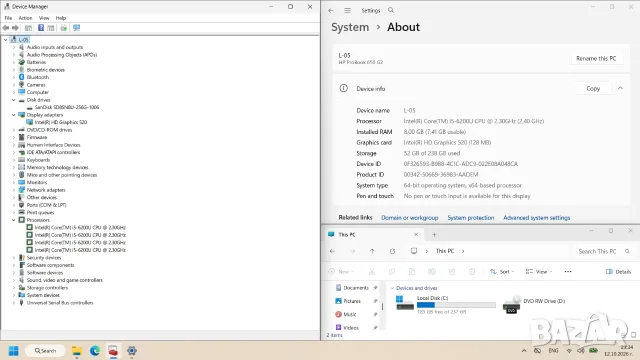Collapse the Disk drives category
Screen dimensions: 640x360
pyautogui.click(x=13, y=100)
